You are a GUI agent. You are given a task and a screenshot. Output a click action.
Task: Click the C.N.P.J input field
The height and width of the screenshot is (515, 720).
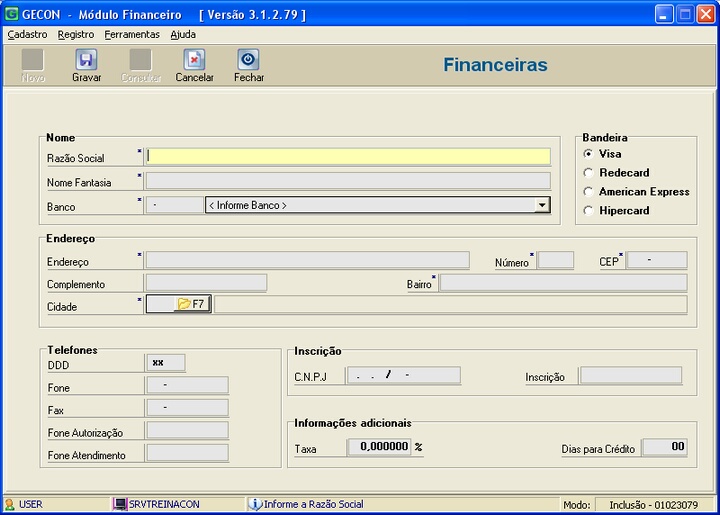404,375
